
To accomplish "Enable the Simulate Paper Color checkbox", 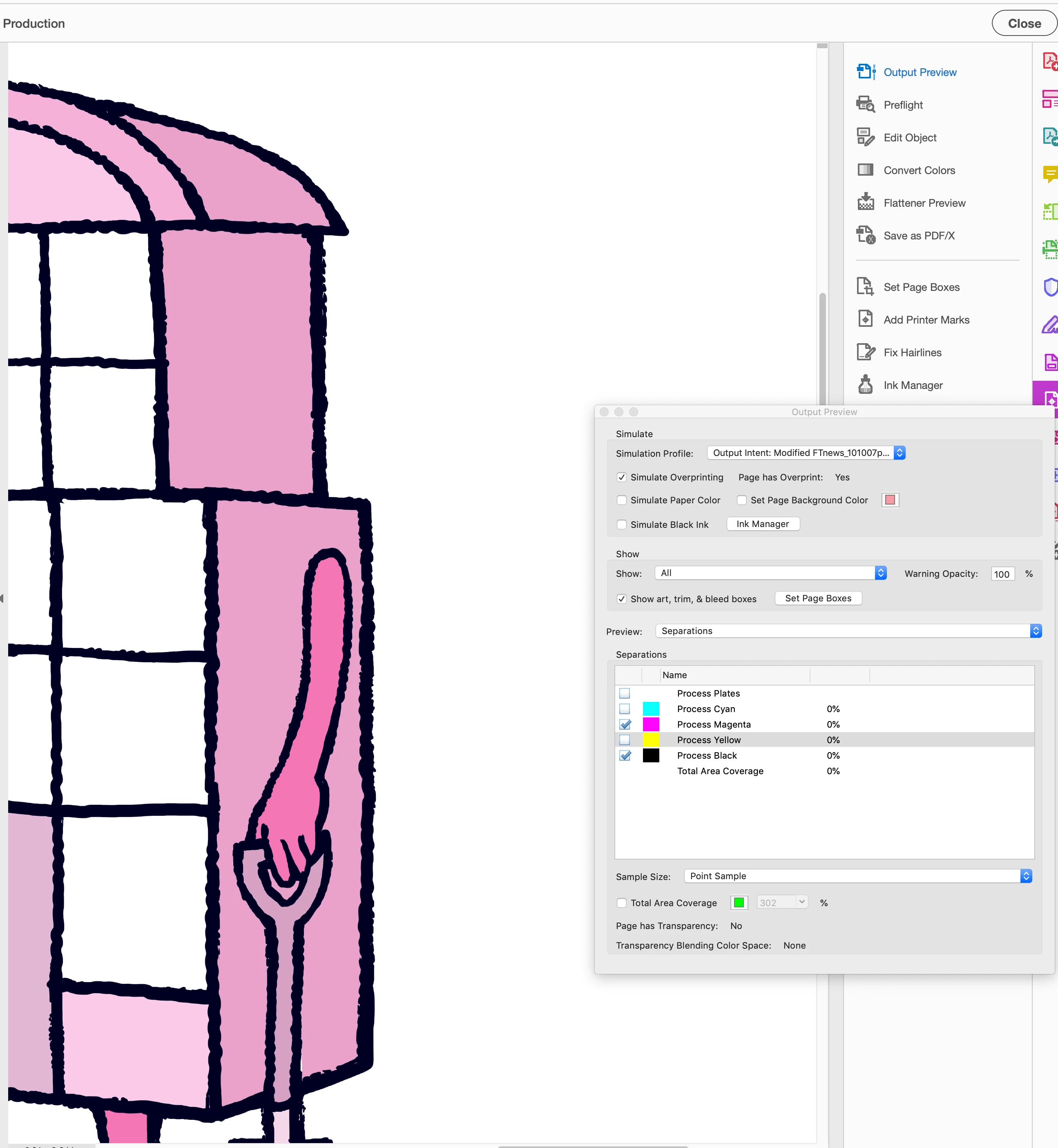I will [x=622, y=500].
